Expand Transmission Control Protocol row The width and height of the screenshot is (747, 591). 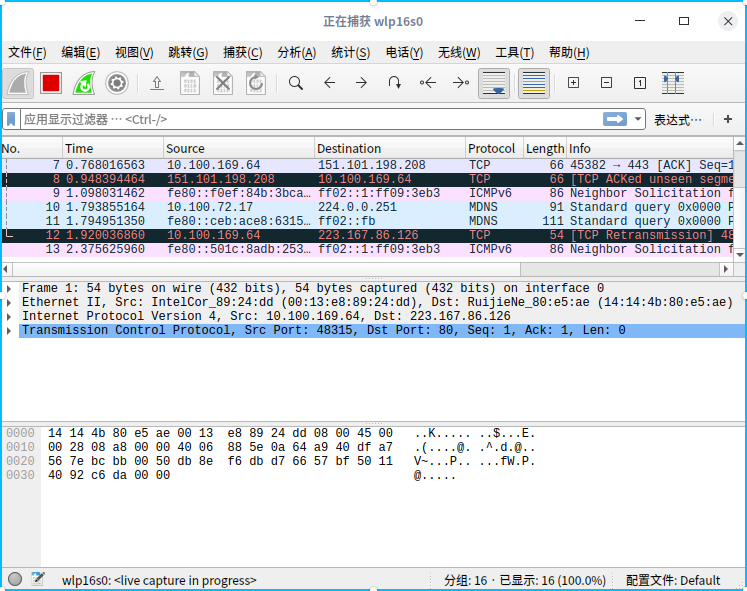point(9,331)
